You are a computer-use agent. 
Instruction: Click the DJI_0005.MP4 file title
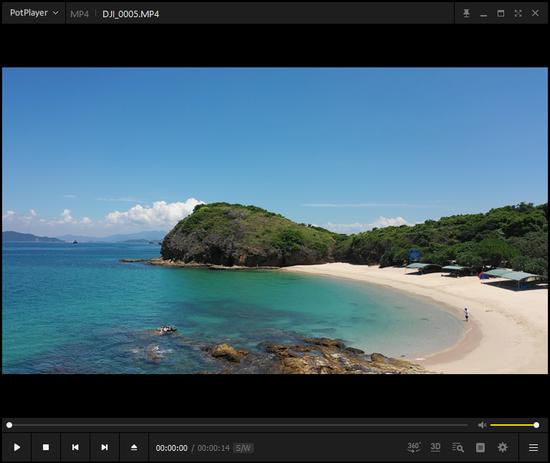(130, 14)
